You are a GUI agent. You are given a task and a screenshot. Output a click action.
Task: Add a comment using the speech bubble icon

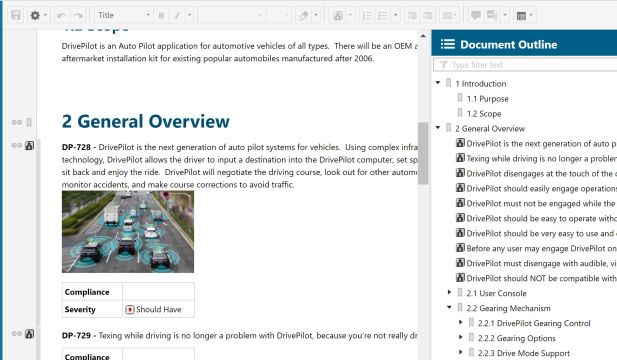(x=476, y=15)
